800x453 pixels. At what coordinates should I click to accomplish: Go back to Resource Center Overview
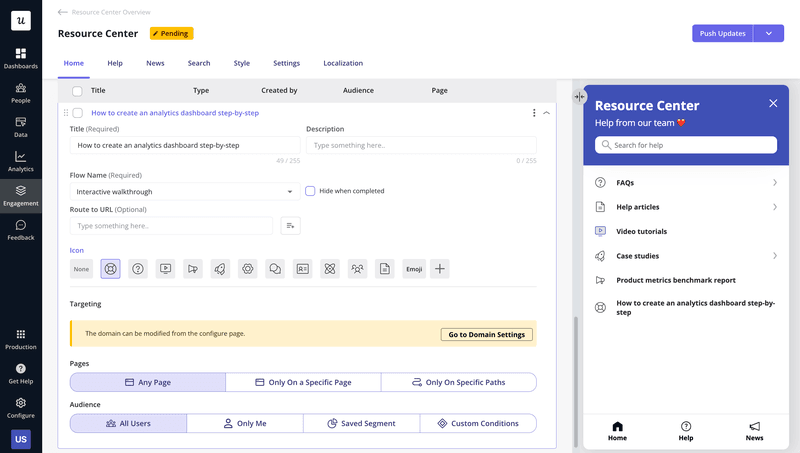click(104, 12)
